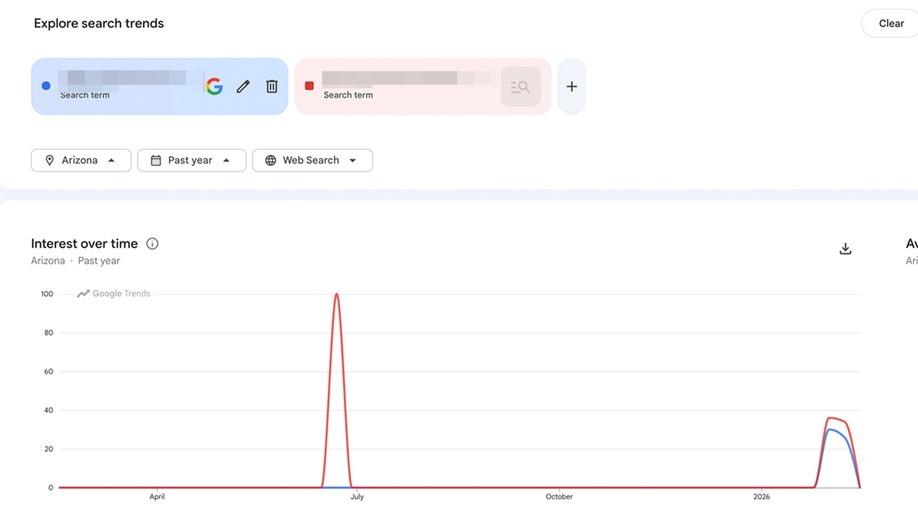Click the '2026' axis label
Viewport: 918px width, 516px height.
[762, 497]
